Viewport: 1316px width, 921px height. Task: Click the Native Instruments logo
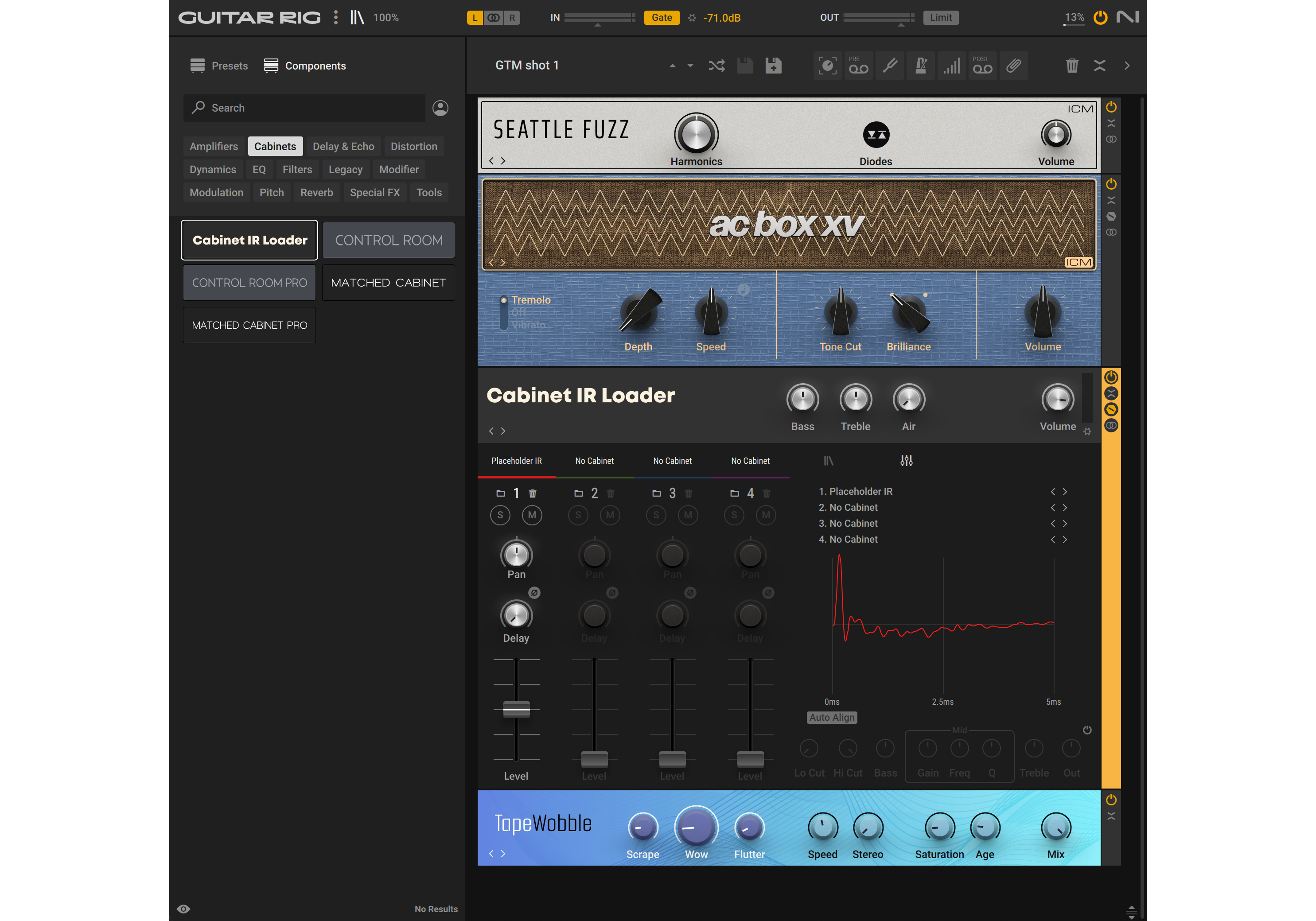(x=1127, y=17)
